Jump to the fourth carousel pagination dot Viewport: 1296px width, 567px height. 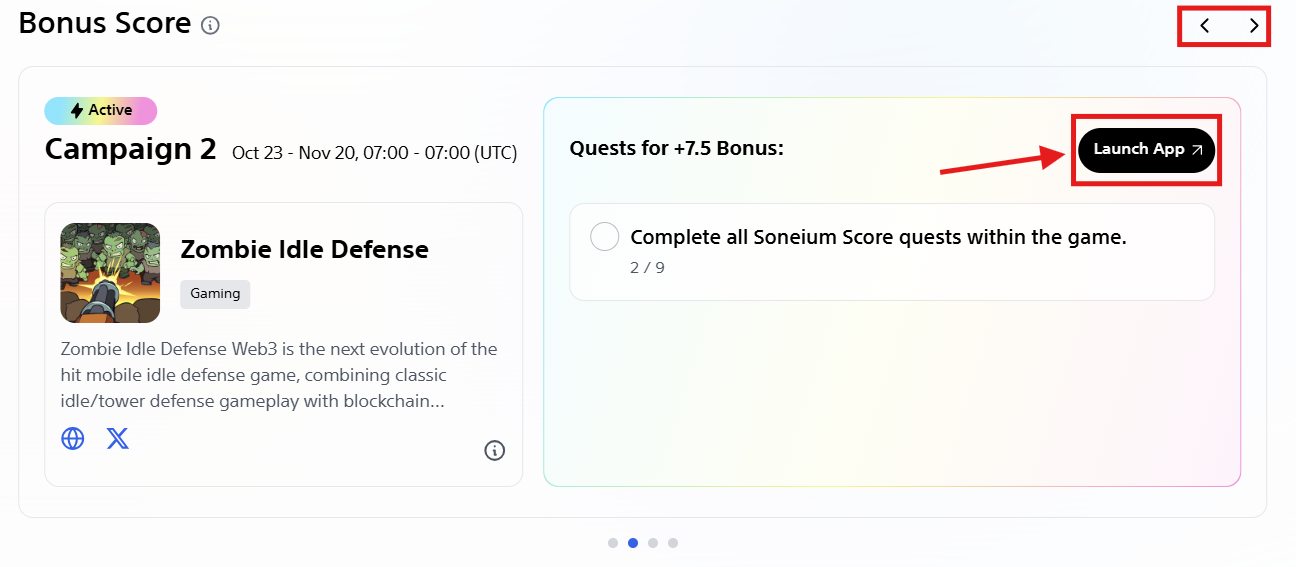pyautogui.click(x=673, y=543)
